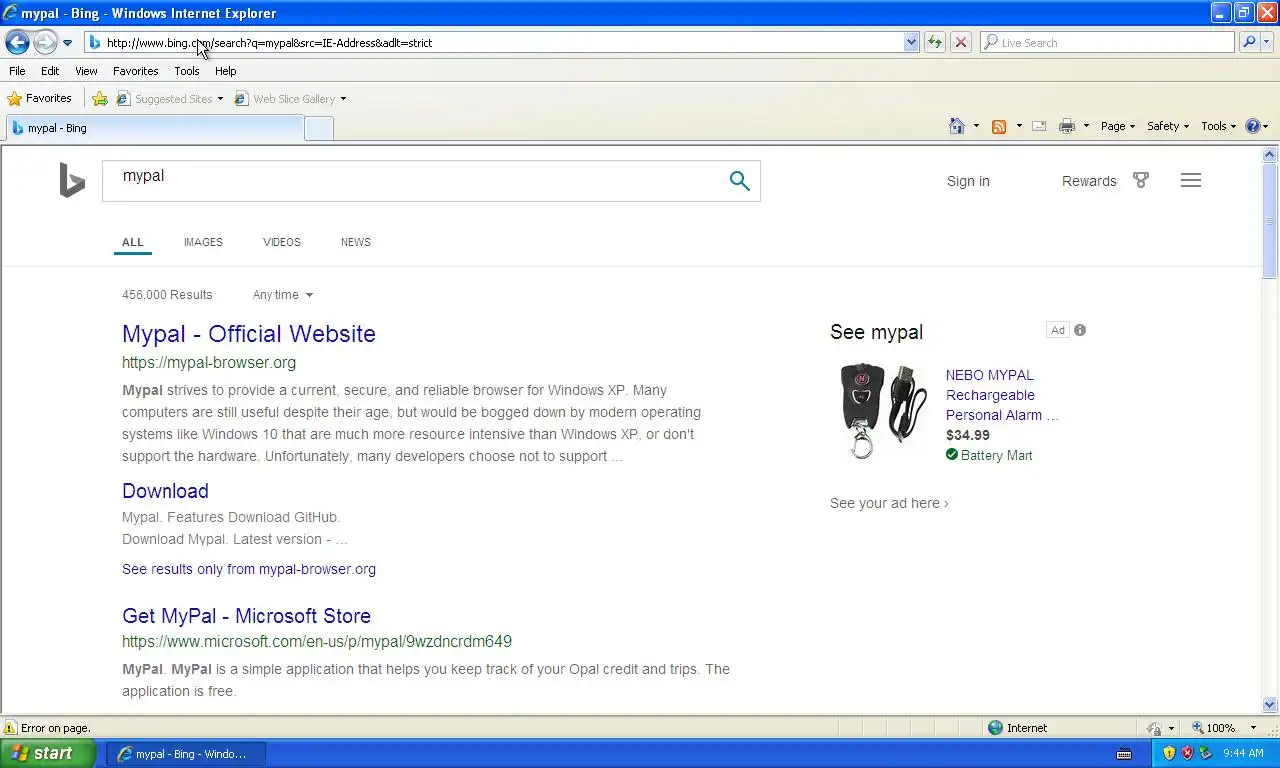Image resolution: width=1280 pixels, height=768 pixels.
Task: Expand the Safety command menu
Action: (x=1168, y=126)
